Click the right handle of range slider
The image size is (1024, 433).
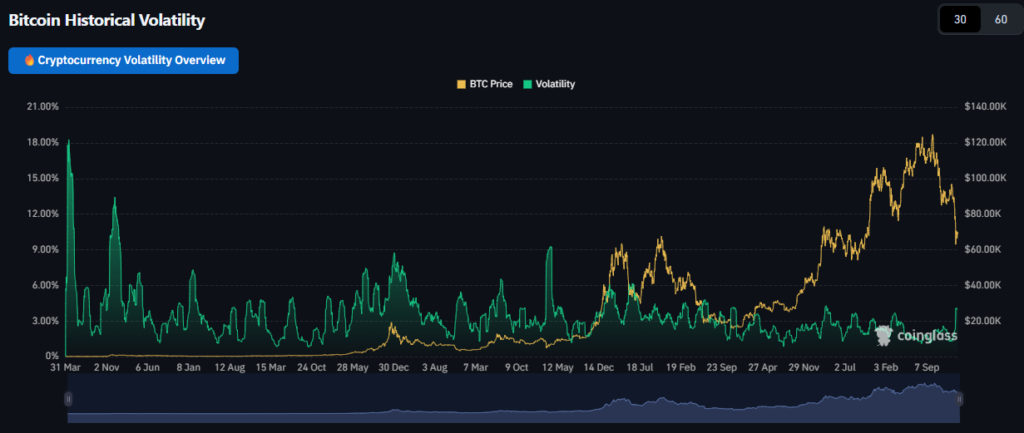(x=959, y=399)
